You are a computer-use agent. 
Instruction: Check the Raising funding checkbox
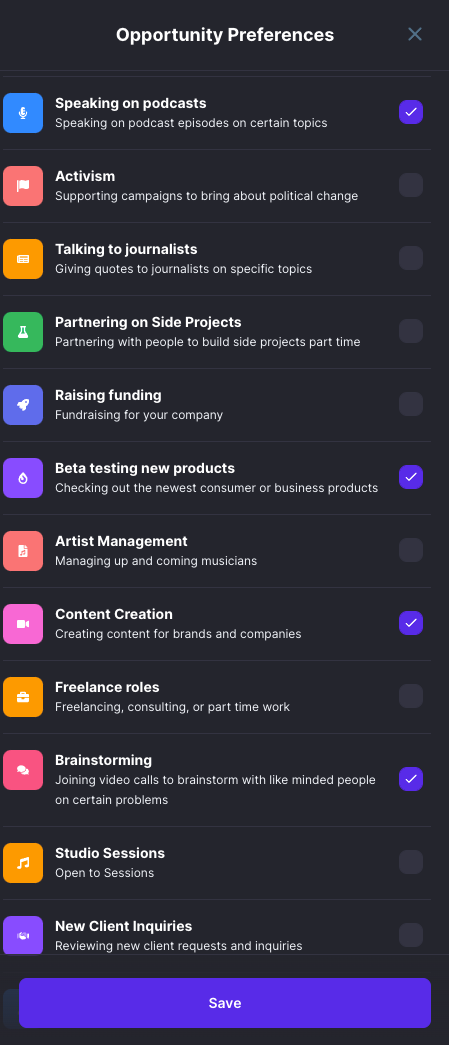click(x=411, y=404)
